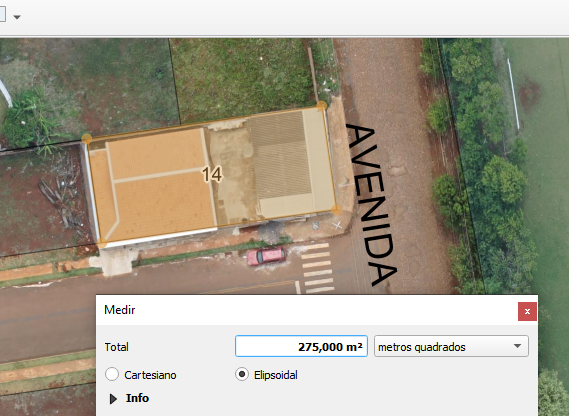This screenshot has height=416, width=569.
Task: Close the Medir dialog with red X
Action: click(527, 311)
